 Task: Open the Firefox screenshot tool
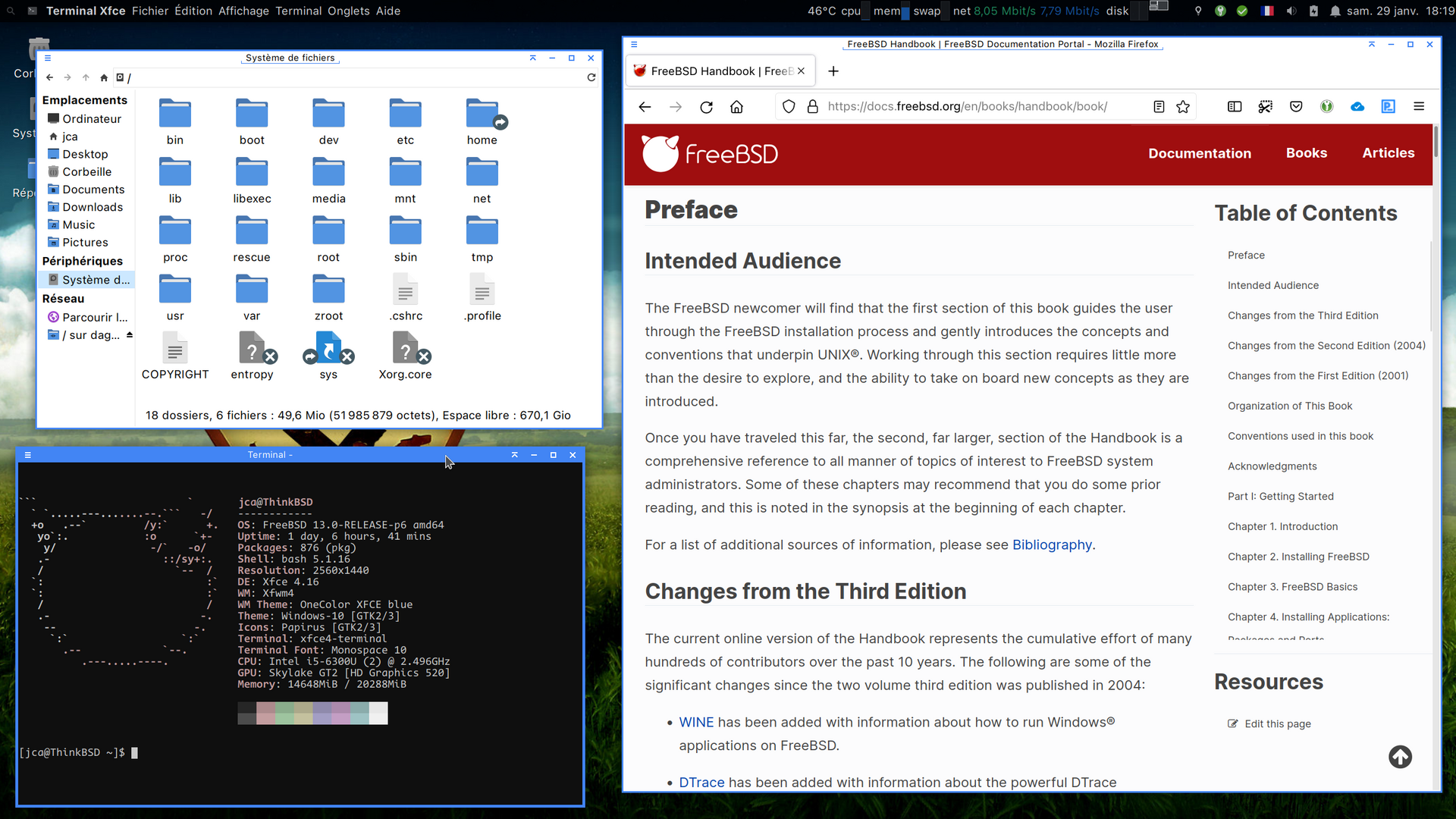click(x=1265, y=107)
